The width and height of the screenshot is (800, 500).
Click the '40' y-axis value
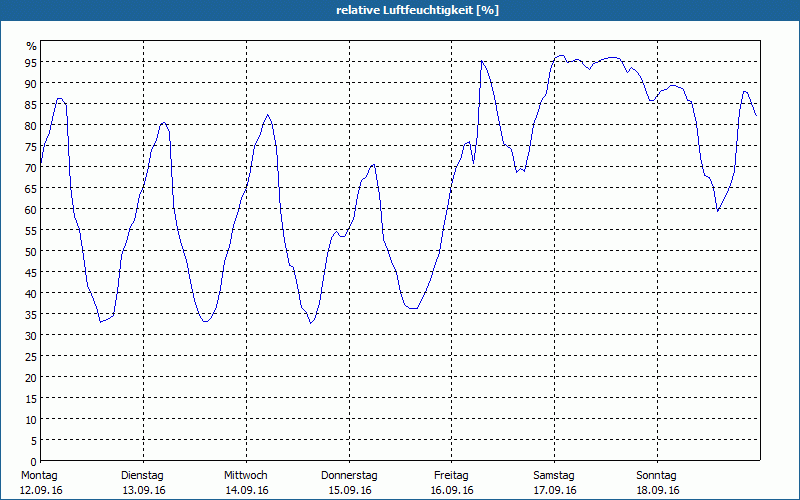click(31, 294)
